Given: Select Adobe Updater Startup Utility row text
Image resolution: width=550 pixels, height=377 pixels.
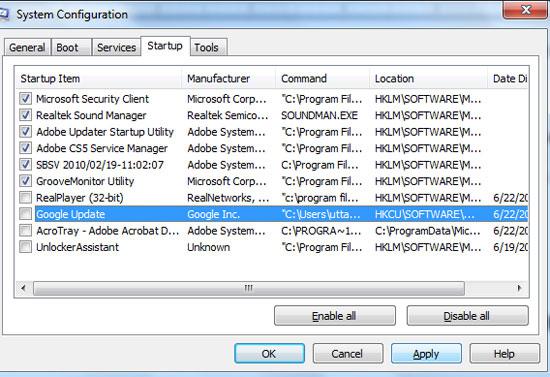Looking at the screenshot, I should click(105, 132).
